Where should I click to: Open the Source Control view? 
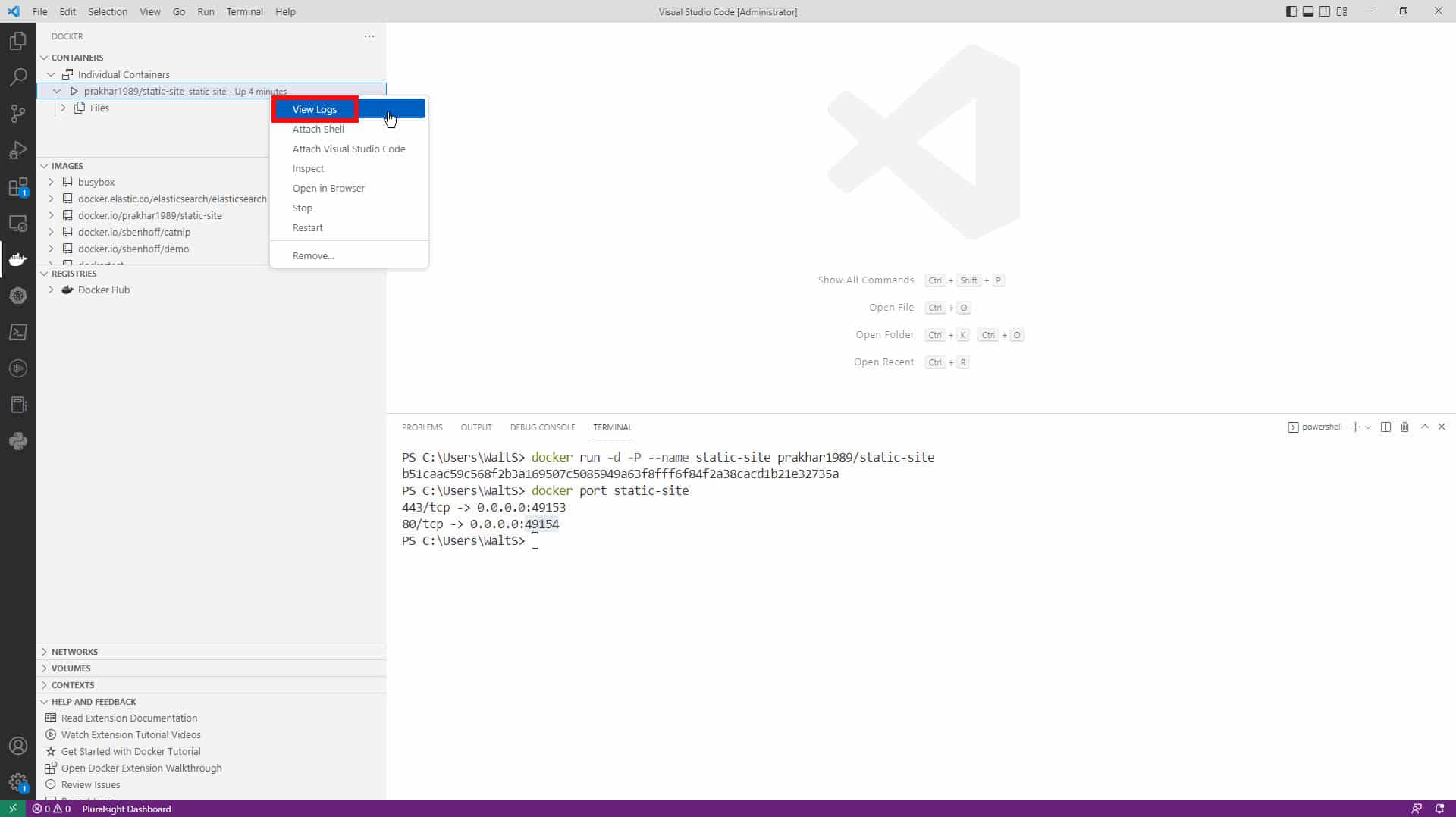(18, 113)
